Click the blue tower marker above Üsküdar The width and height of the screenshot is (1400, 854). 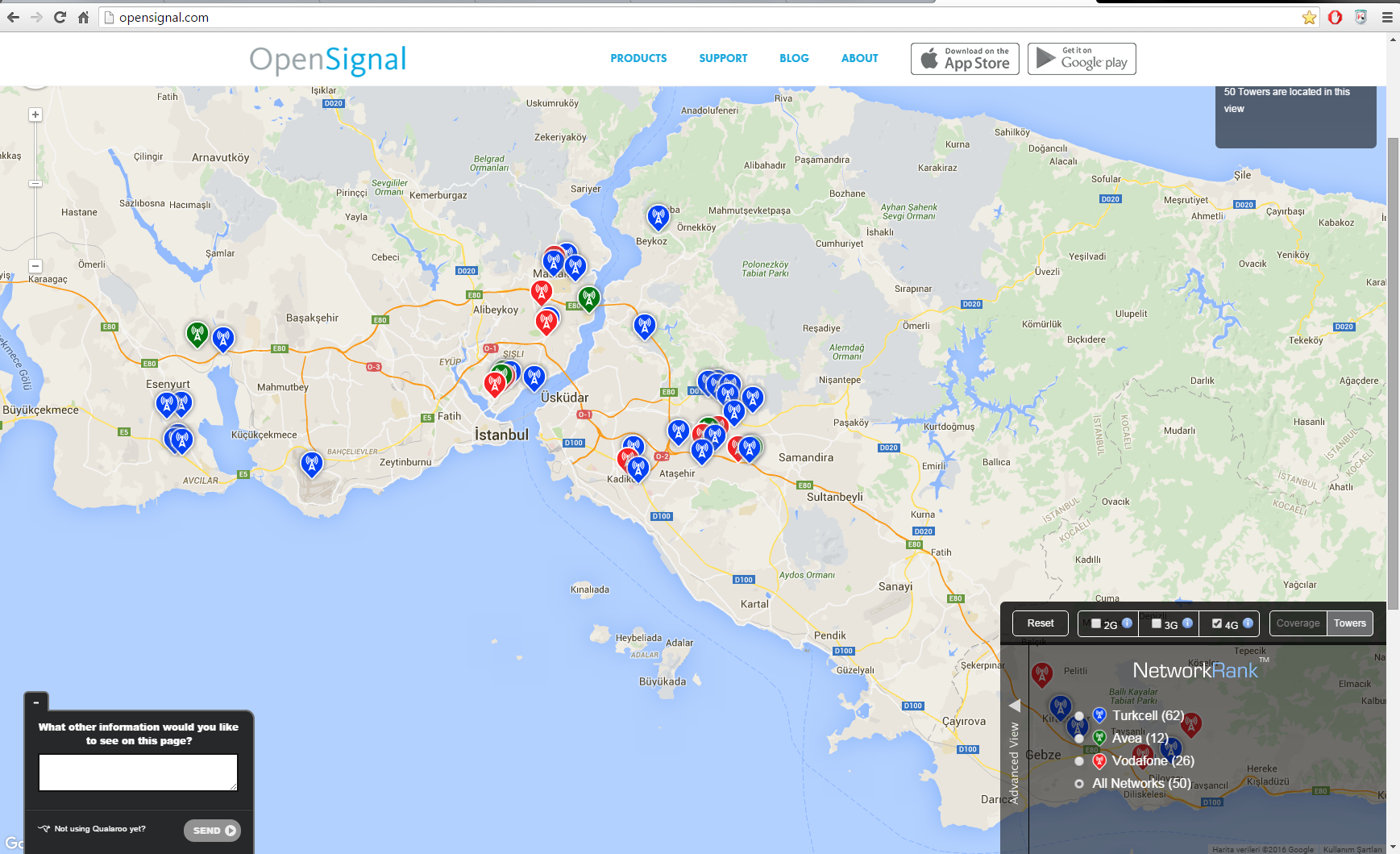click(534, 377)
